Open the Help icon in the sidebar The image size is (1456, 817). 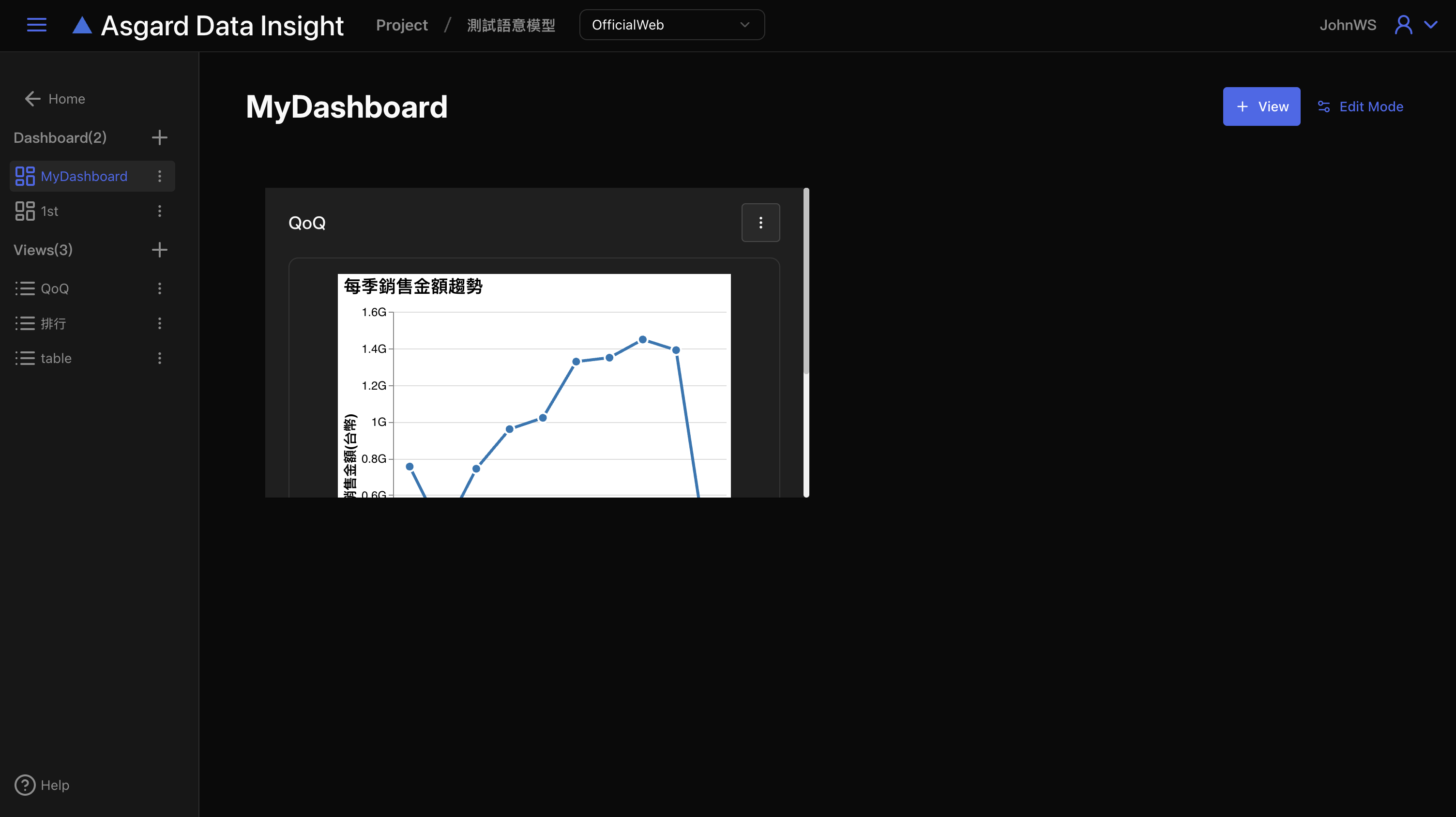(x=25, y=785)
